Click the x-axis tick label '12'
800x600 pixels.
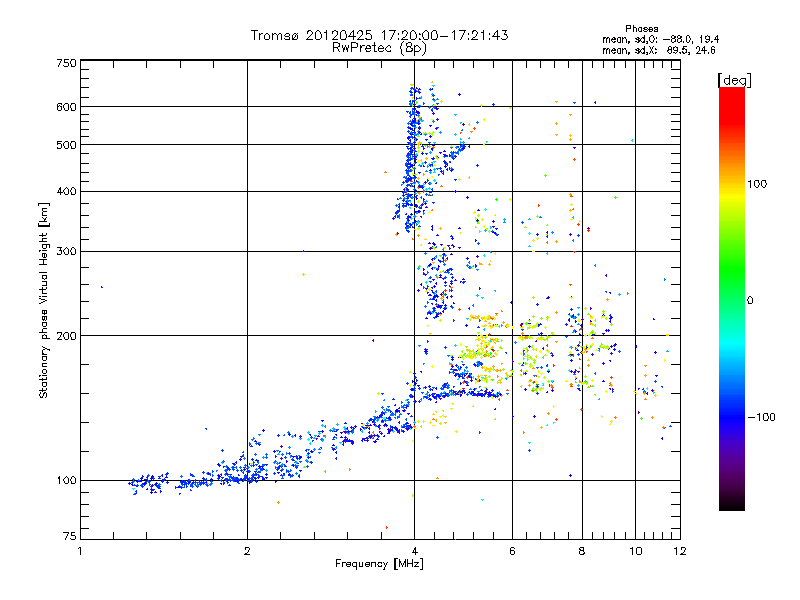[680, 551]
